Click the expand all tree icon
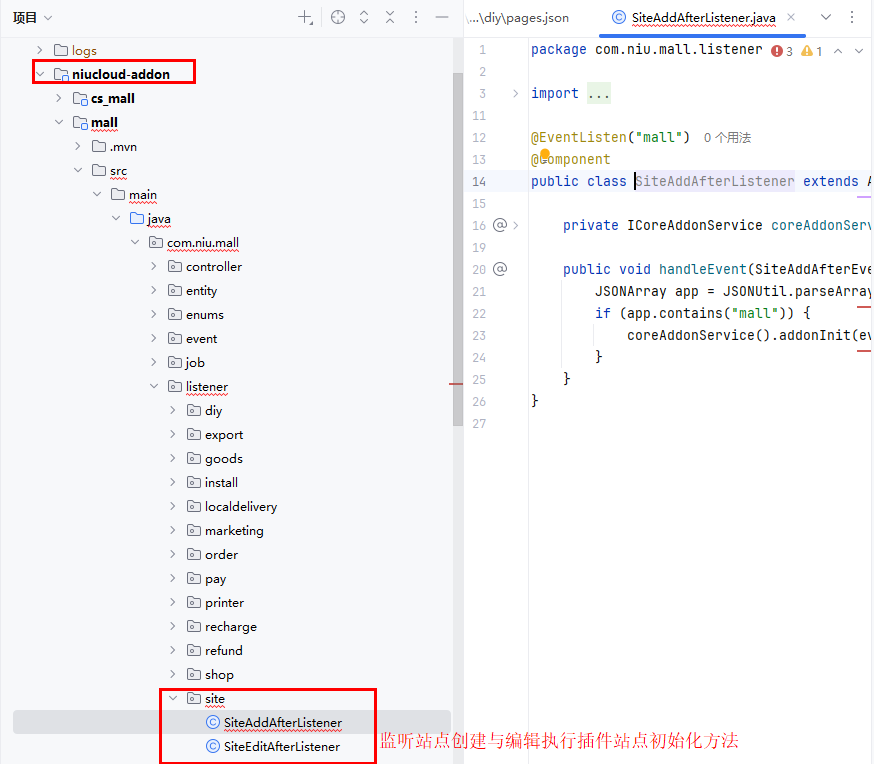 [364, 17]
